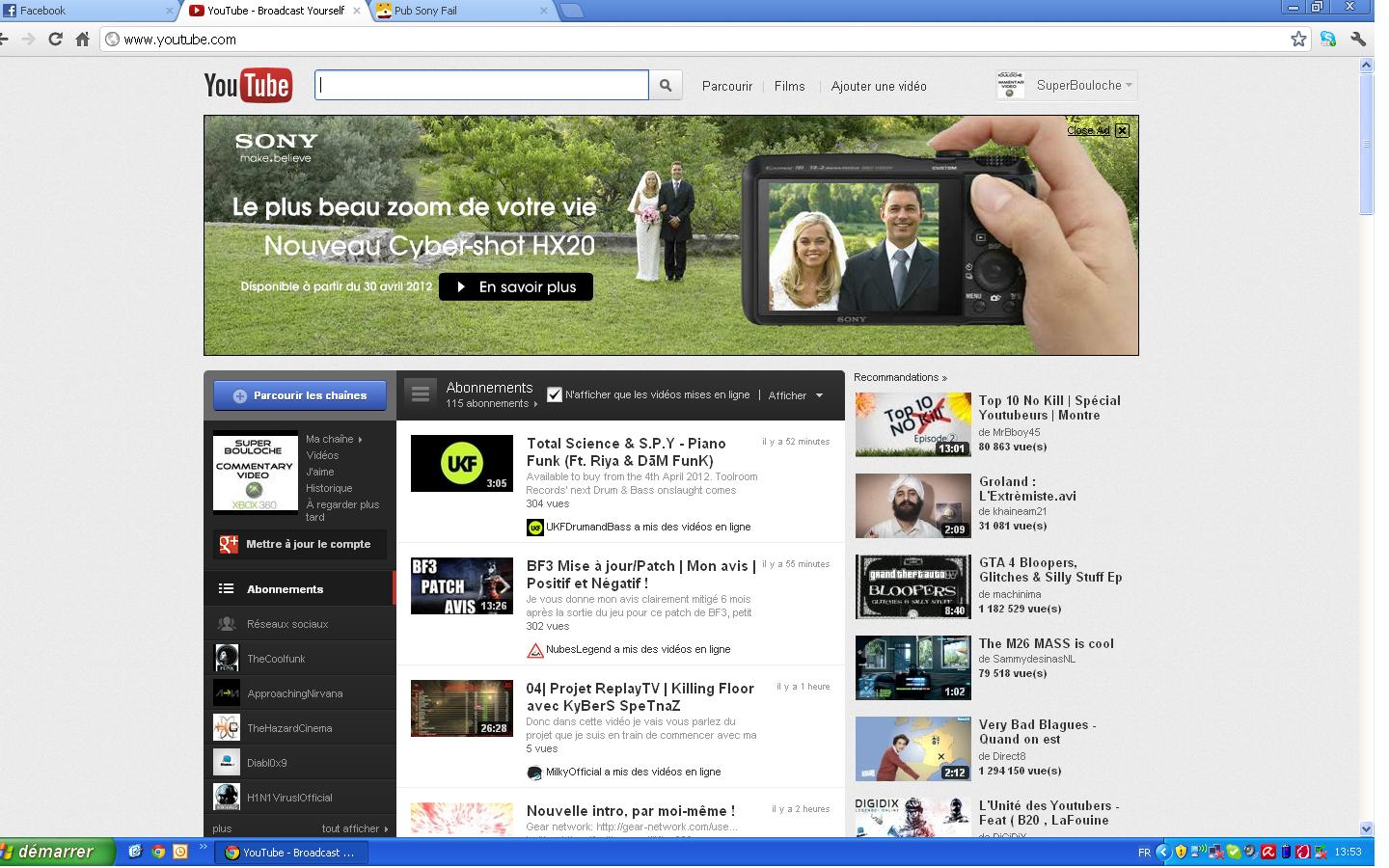Click the YouTube search input field

click(x=481, y=85)
